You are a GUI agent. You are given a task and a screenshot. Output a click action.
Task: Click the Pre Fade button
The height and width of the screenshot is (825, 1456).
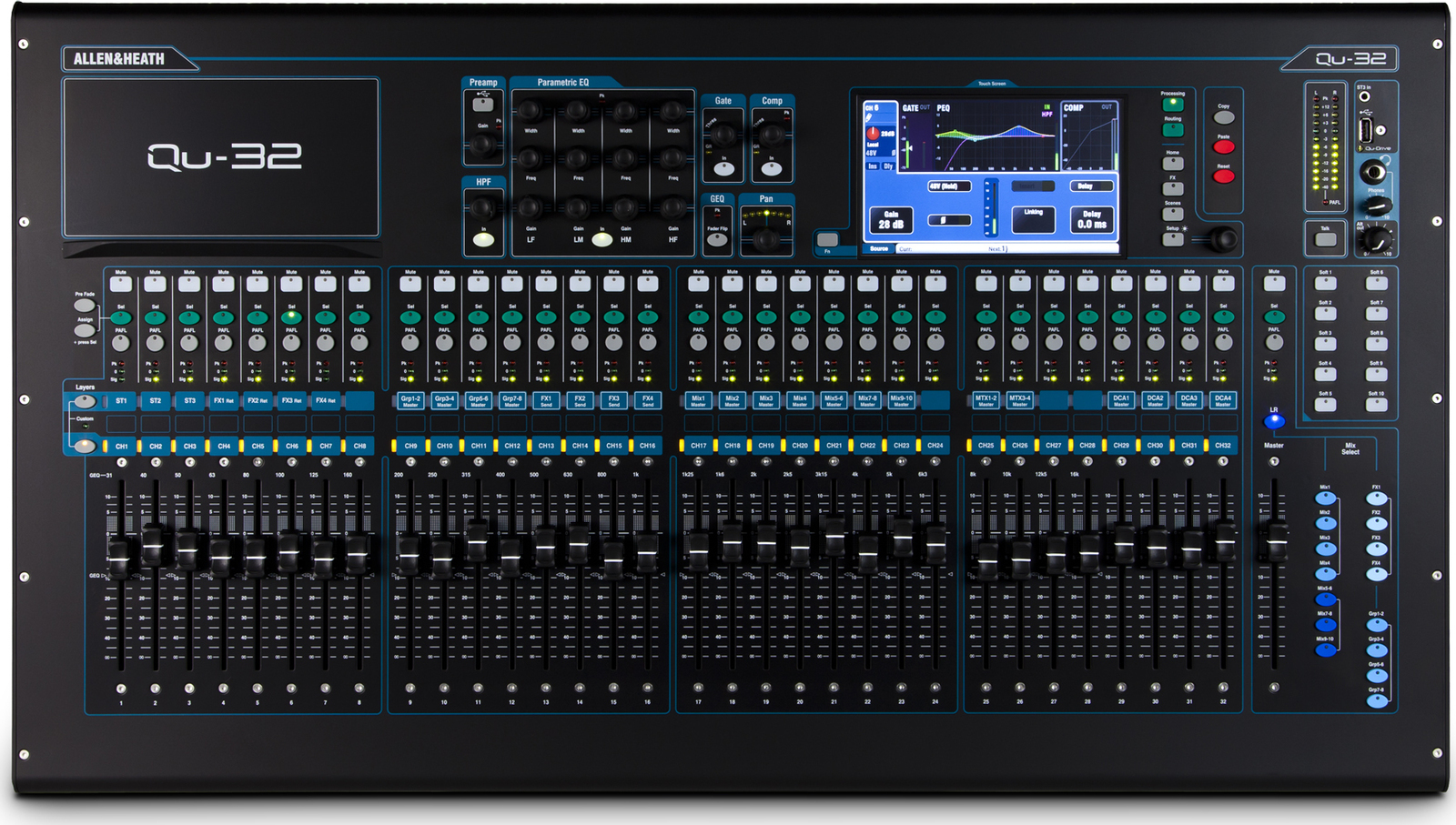[85, 306]
